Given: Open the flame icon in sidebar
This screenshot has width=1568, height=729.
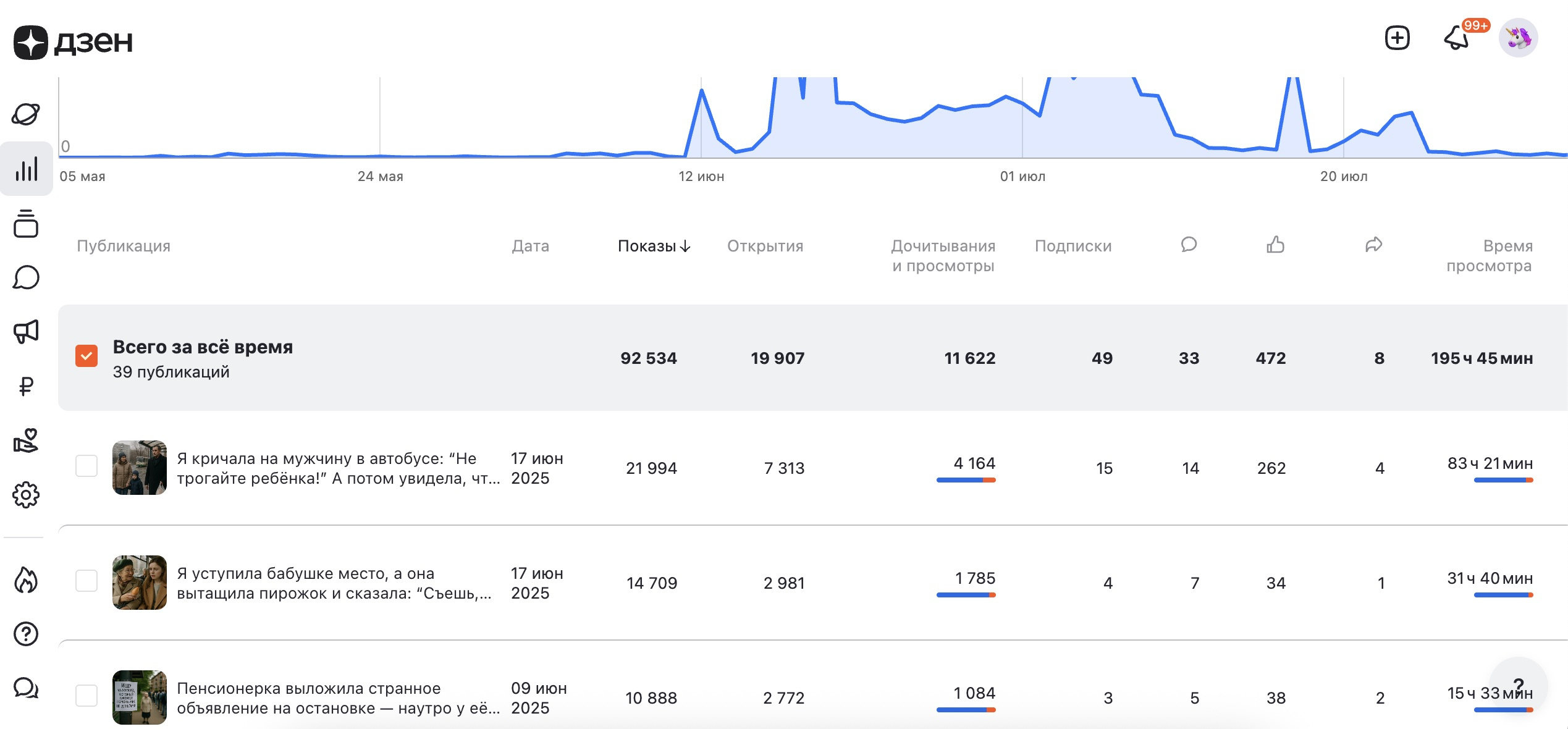Looking at the screenshot, I should coord(26,579).
